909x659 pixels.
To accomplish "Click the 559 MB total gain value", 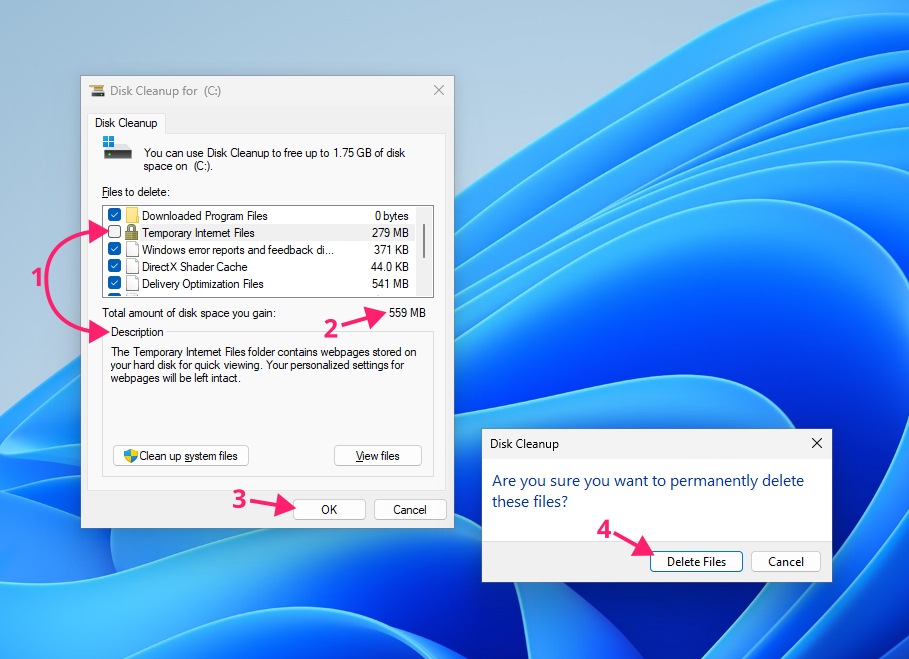I will [x=407, y=313].
